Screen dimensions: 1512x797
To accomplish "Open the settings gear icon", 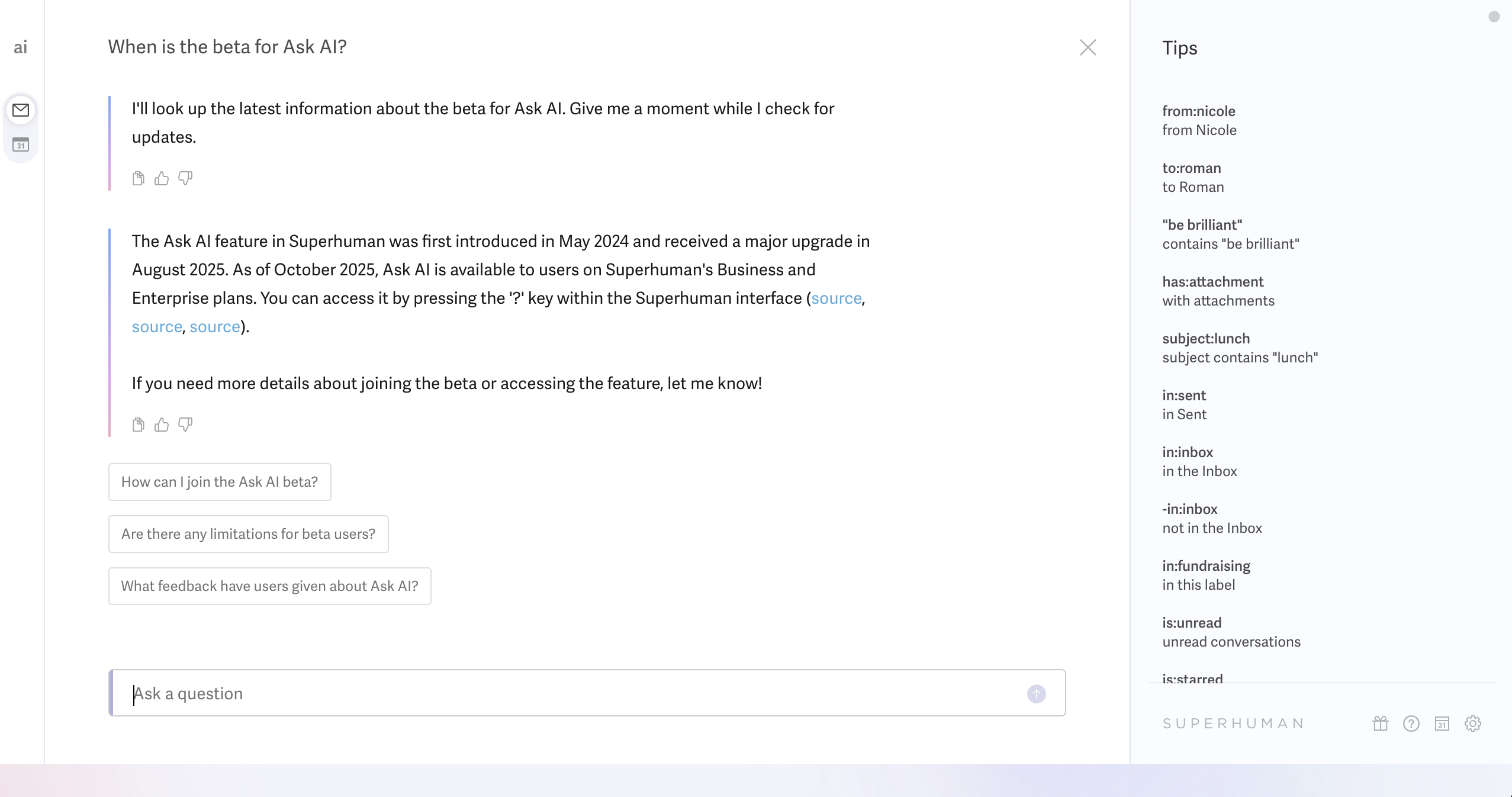I will point(1472,724).
